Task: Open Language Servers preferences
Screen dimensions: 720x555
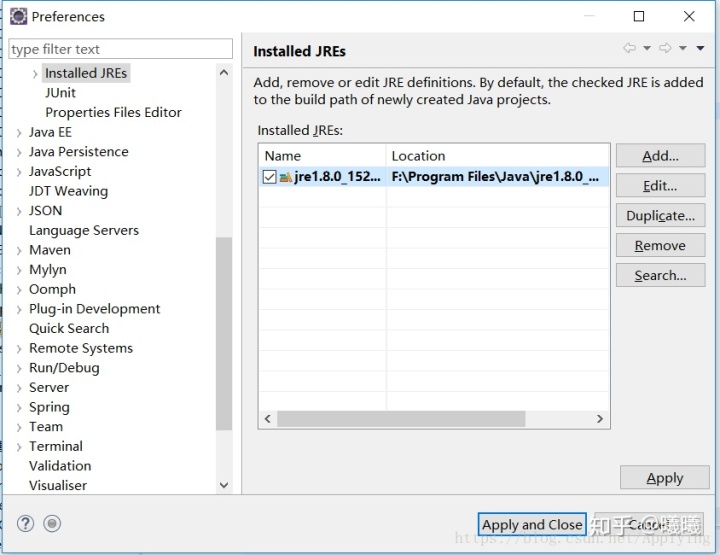Action: click(84, 230)
